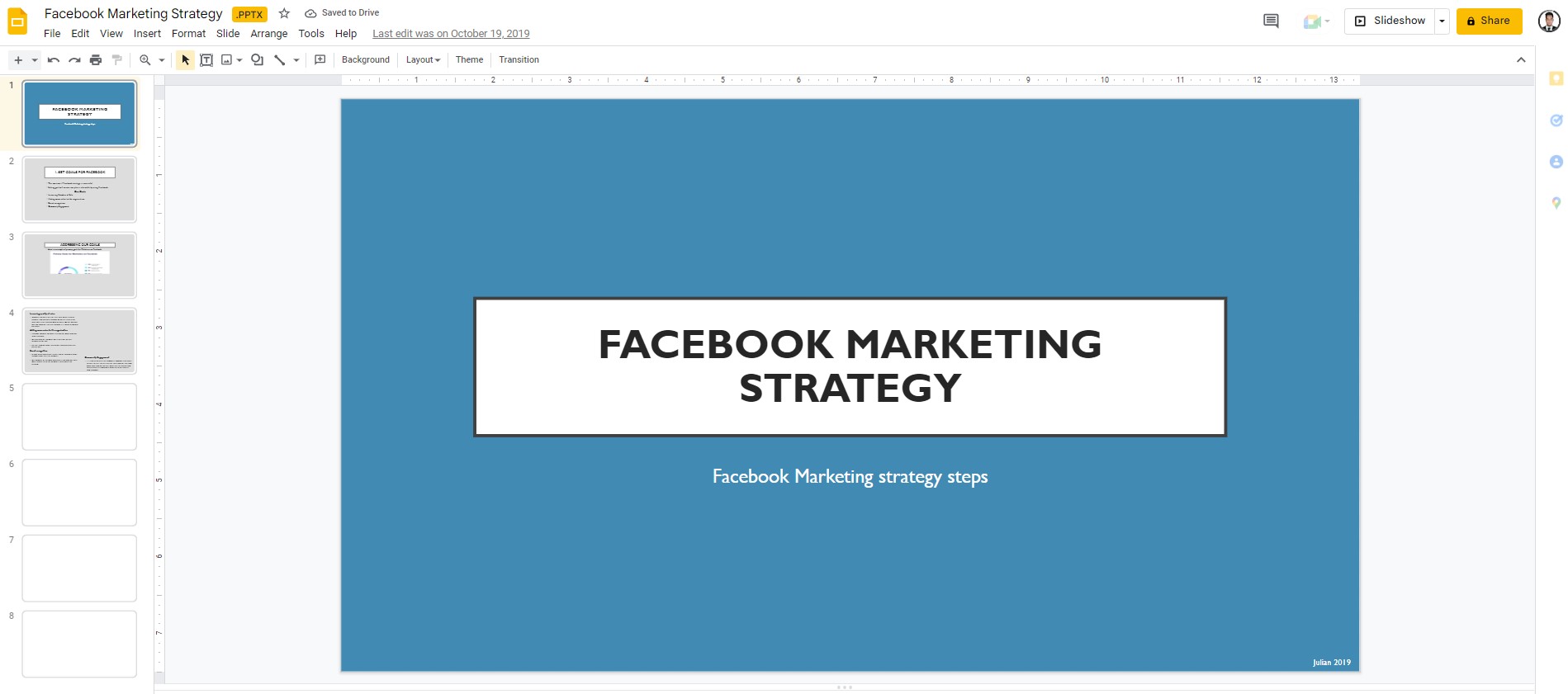1568x694 pixels.
Task: Click the presentation title Facebook Marketing Strategy
Action: [x=134, y=13]
